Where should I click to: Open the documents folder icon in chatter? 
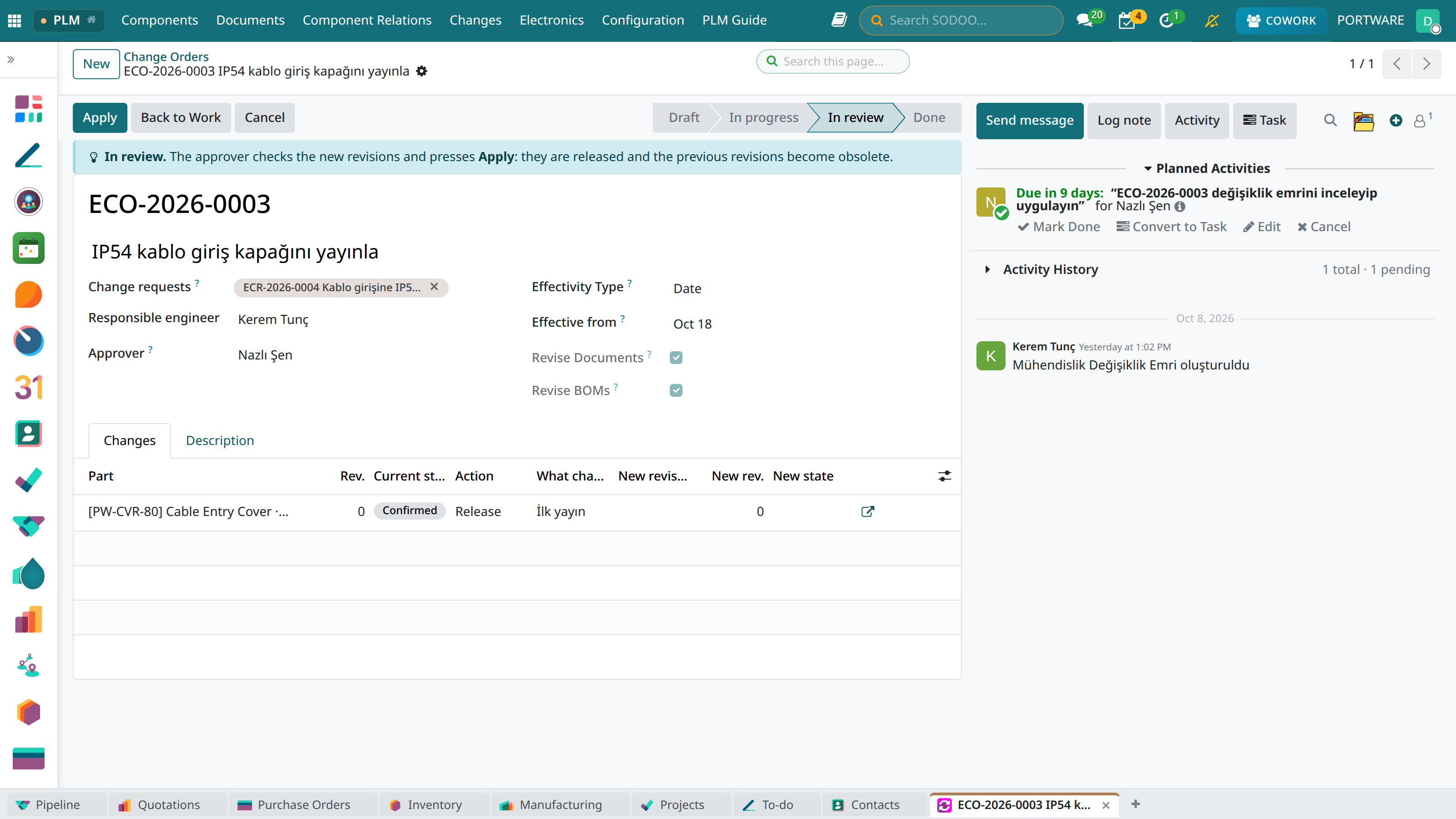[x=1363, y=121]
